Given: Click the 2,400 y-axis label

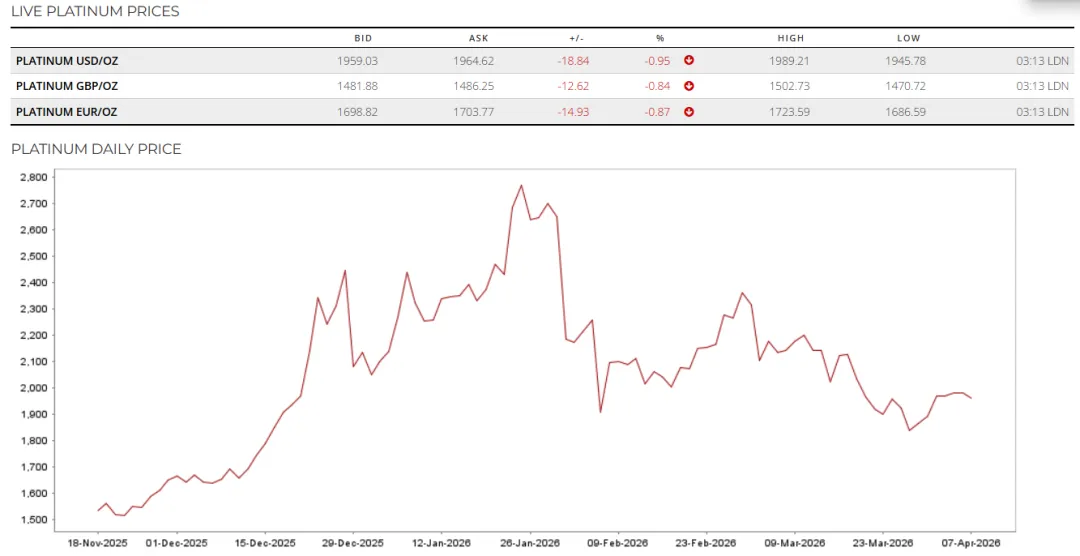Looking at the screenshot, I should (34, 282).
